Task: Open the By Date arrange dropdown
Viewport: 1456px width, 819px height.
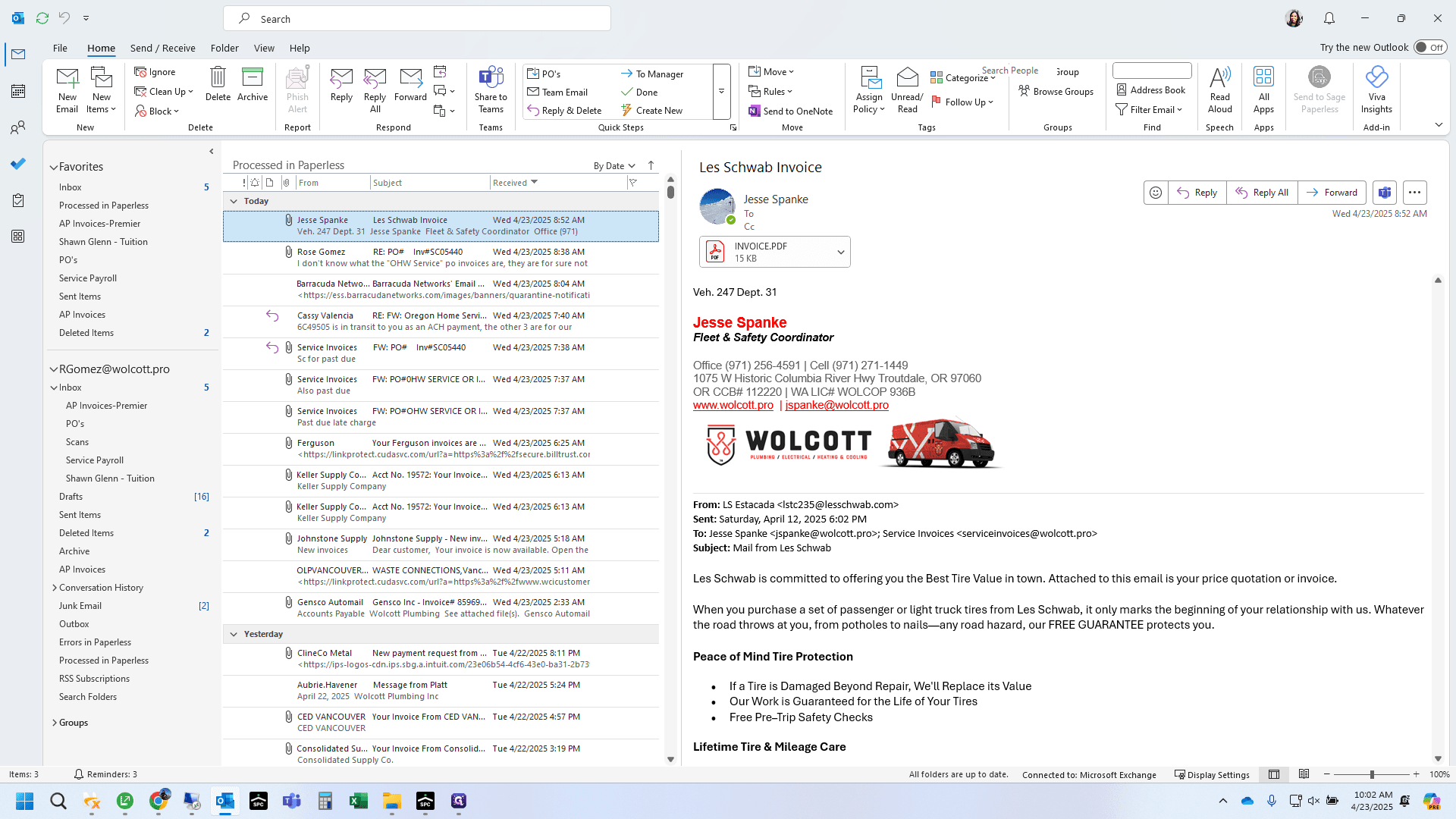Action: (614, 166)
